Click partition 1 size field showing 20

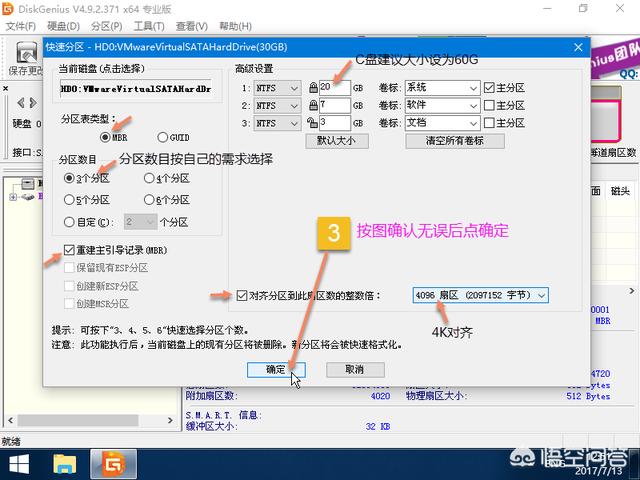click(x=335, y=88)
